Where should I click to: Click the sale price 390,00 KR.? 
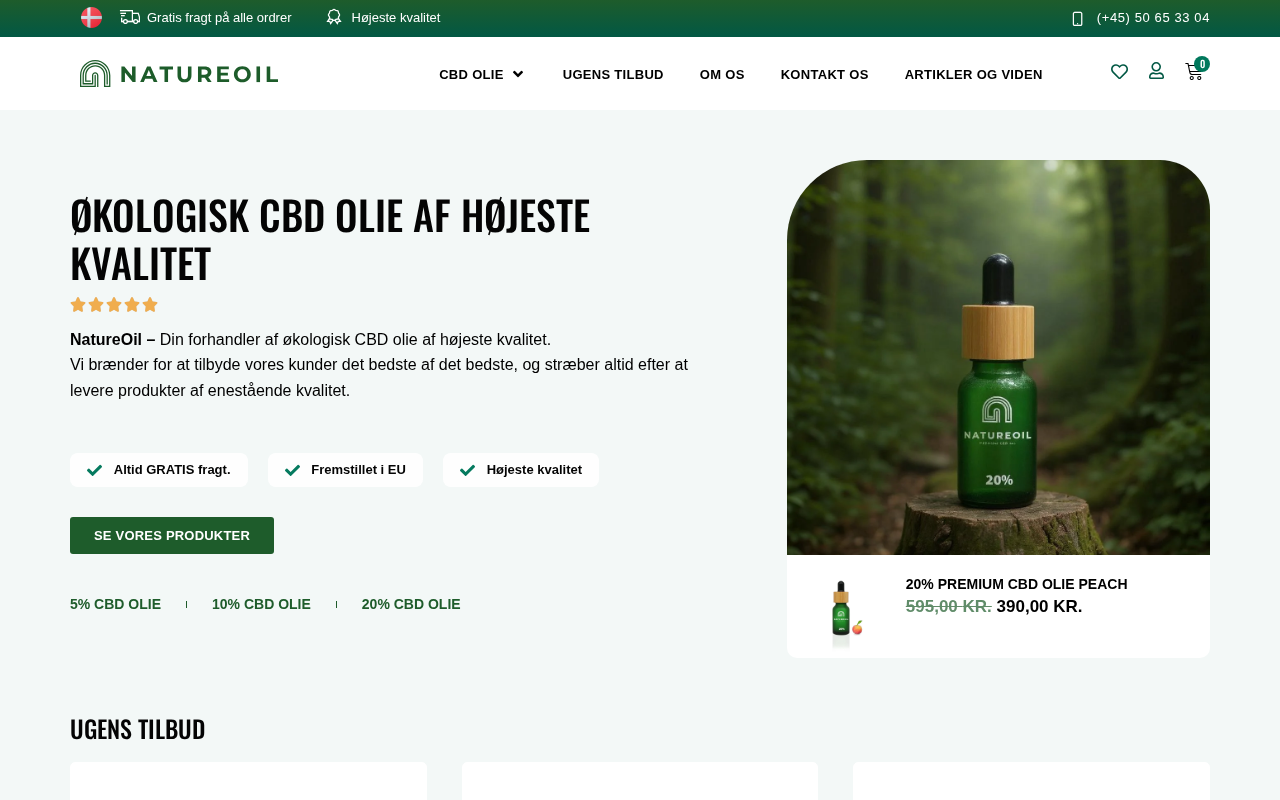pos(1039,607)
